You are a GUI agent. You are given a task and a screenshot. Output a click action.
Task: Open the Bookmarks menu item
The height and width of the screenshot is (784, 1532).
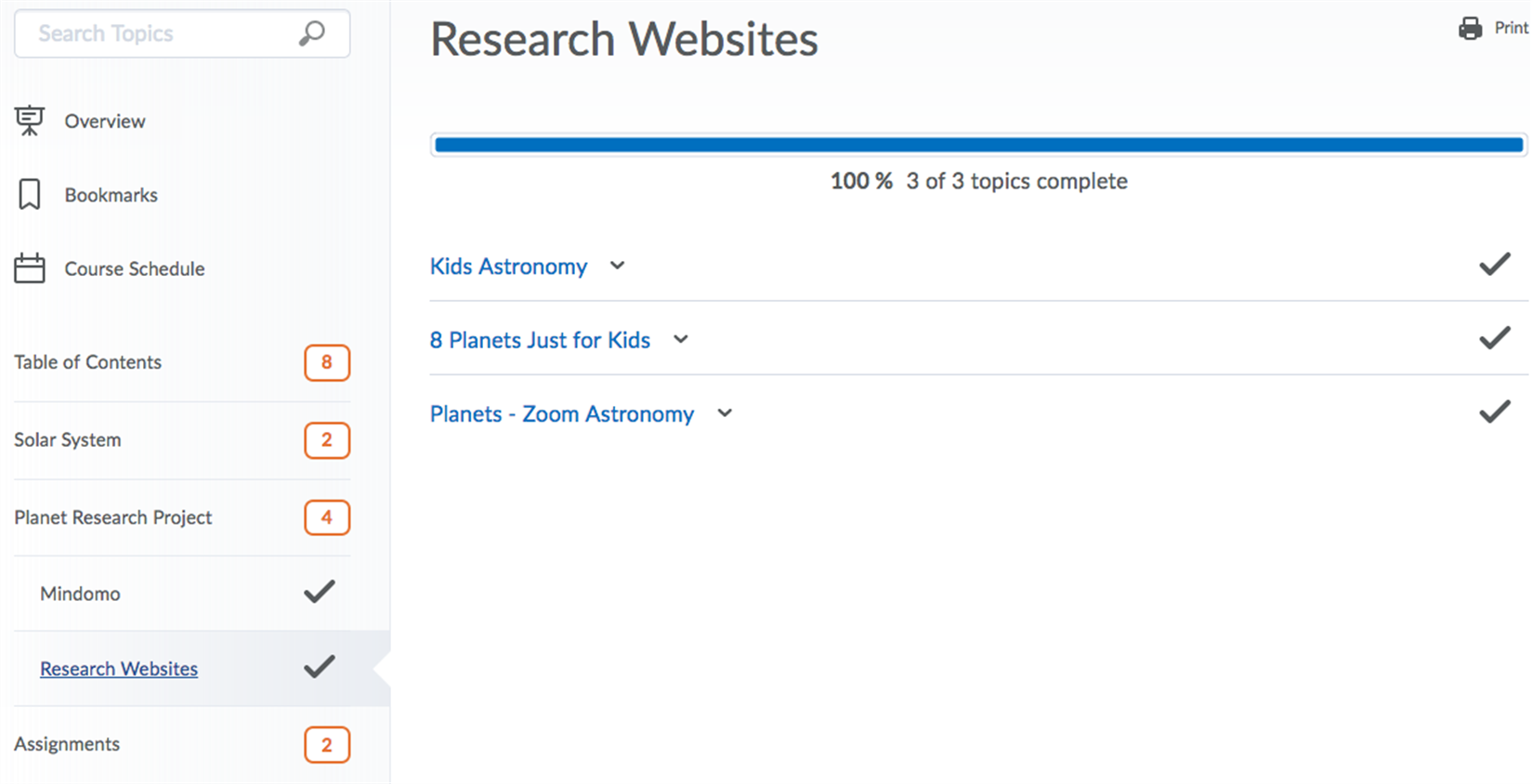[x=111, y=195]
